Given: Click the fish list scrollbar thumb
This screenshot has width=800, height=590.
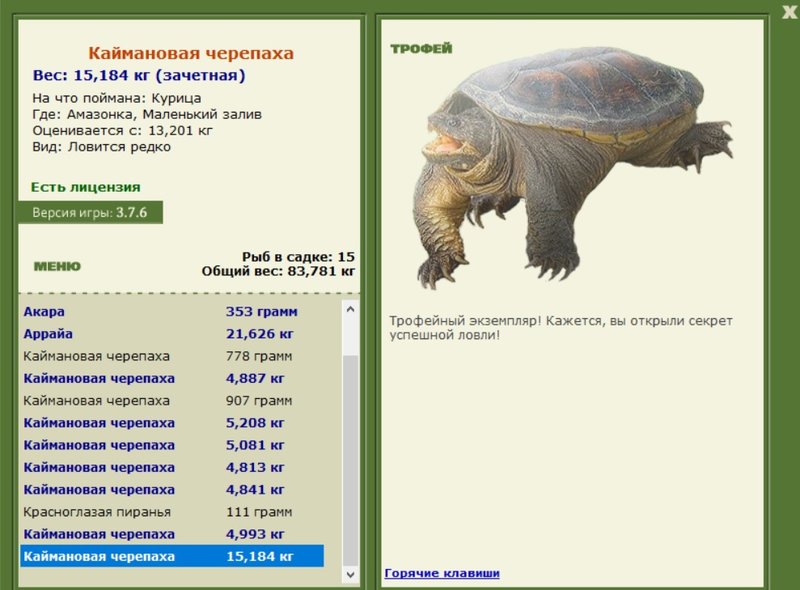Looking at the screenshot, I should (x=351, y=460).
